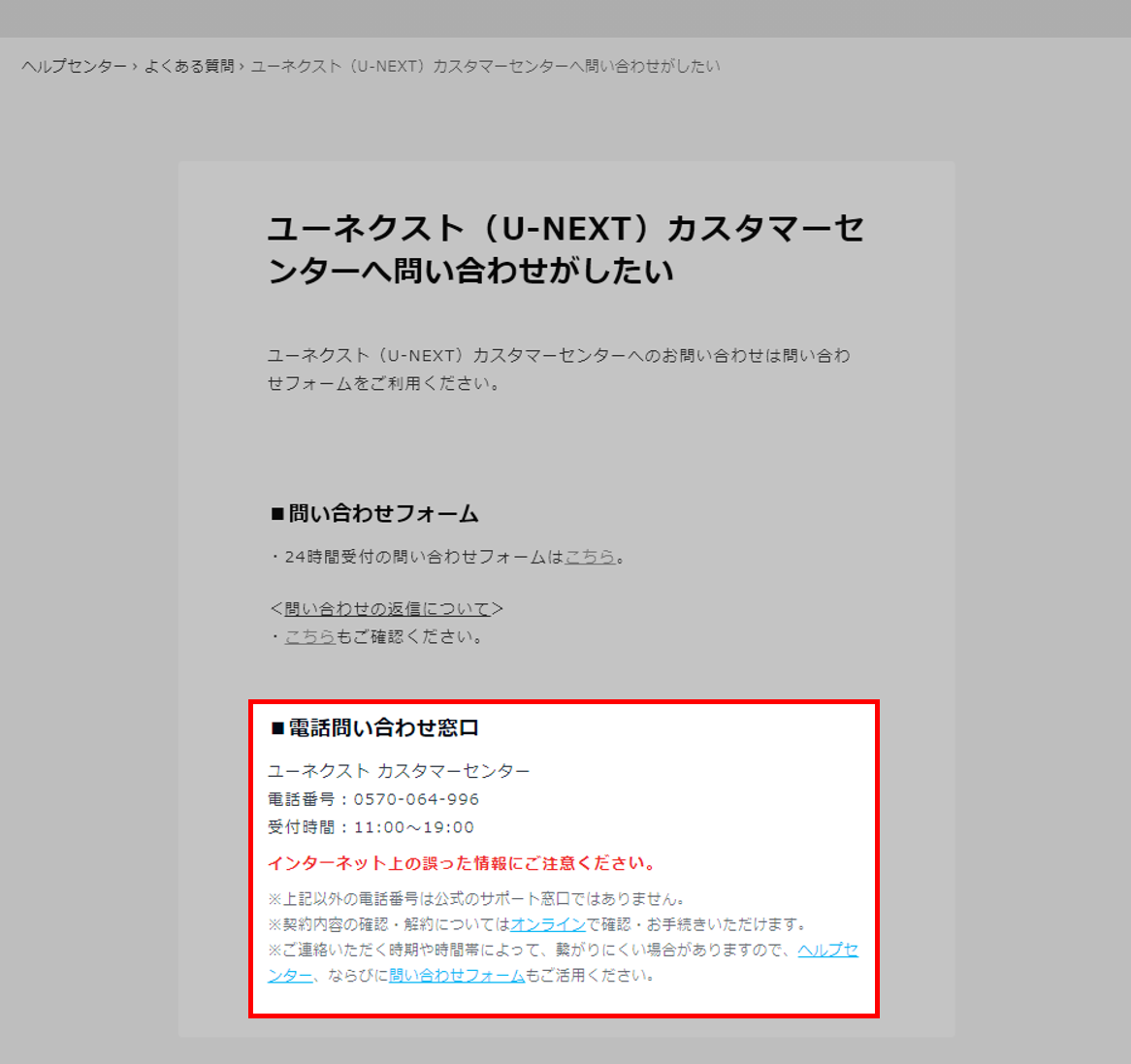
Task: Go to よくある質問 in the breadcrumb
Action: pos(190,66)
